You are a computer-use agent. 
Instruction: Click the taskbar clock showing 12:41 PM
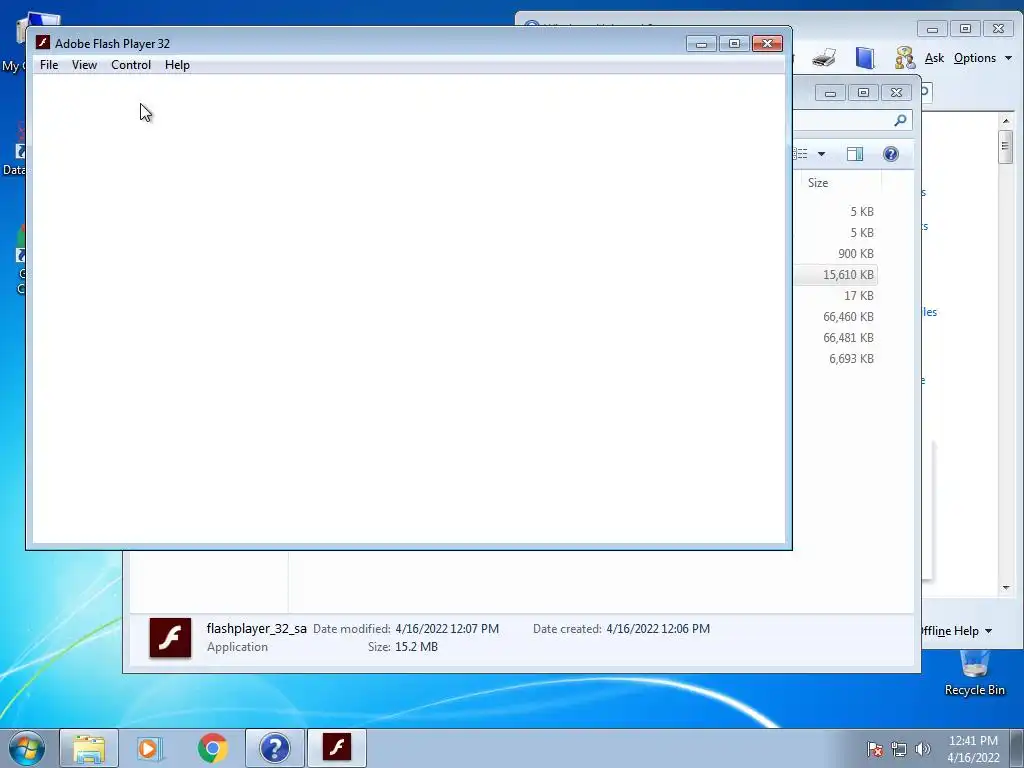click(973, 749)
